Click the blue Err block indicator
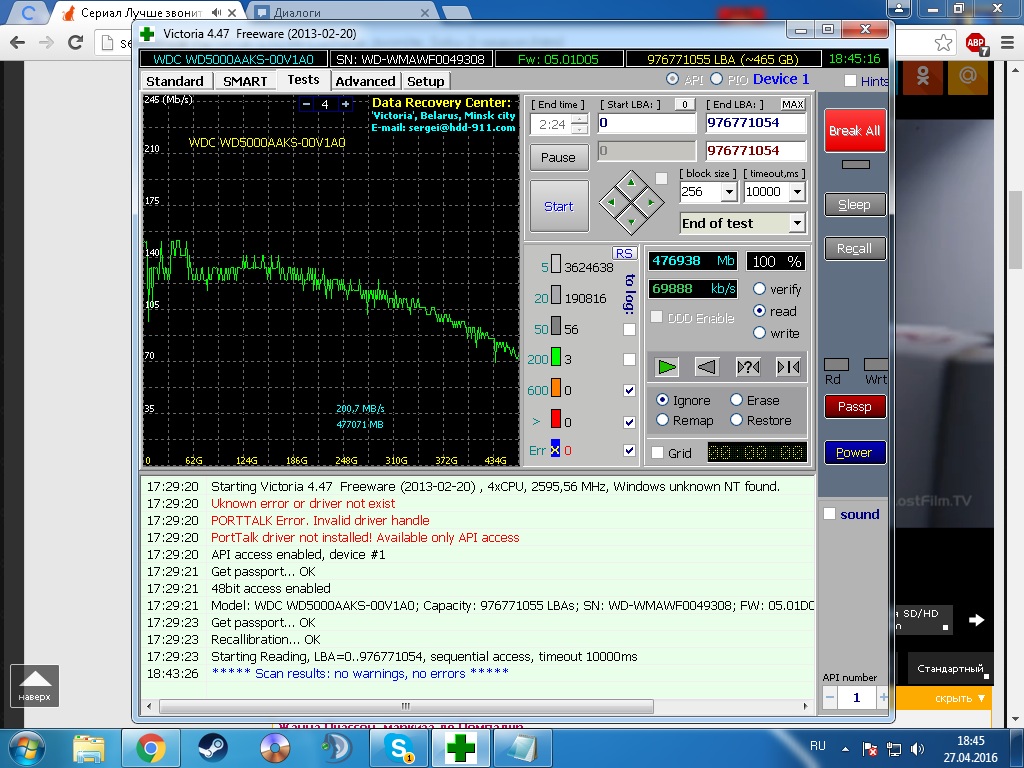1024x768 pixels. 555,449
